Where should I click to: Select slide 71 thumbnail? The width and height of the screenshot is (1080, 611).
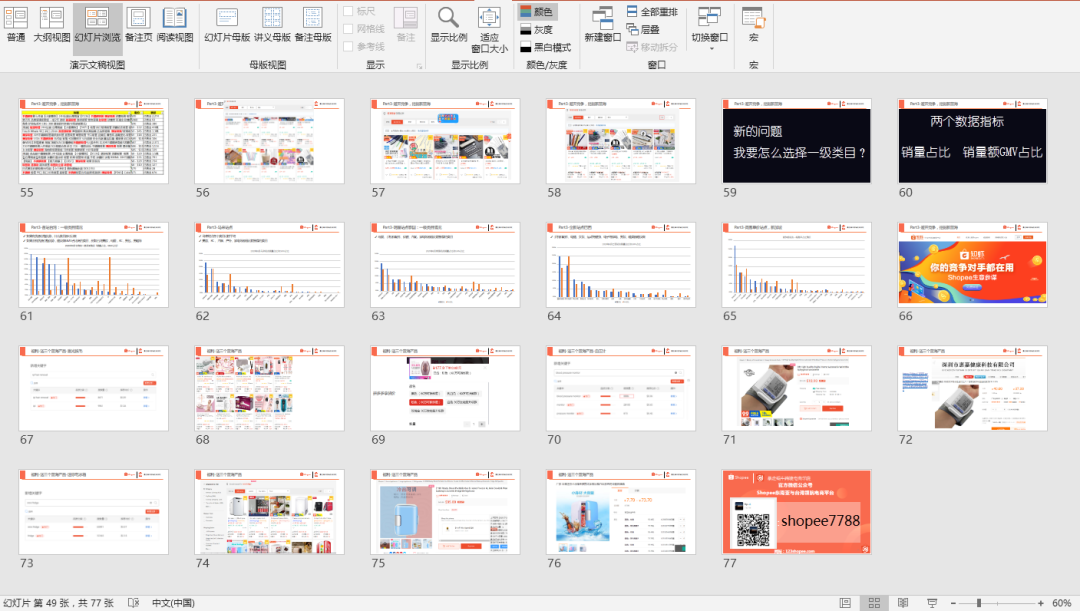[796, 389]
